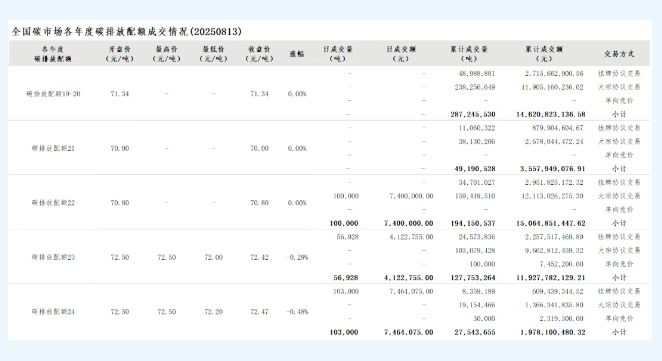The height and width of the screenshot is (361, 662).
Task: Select the 72.47 closing price cell
Action: 259,312
